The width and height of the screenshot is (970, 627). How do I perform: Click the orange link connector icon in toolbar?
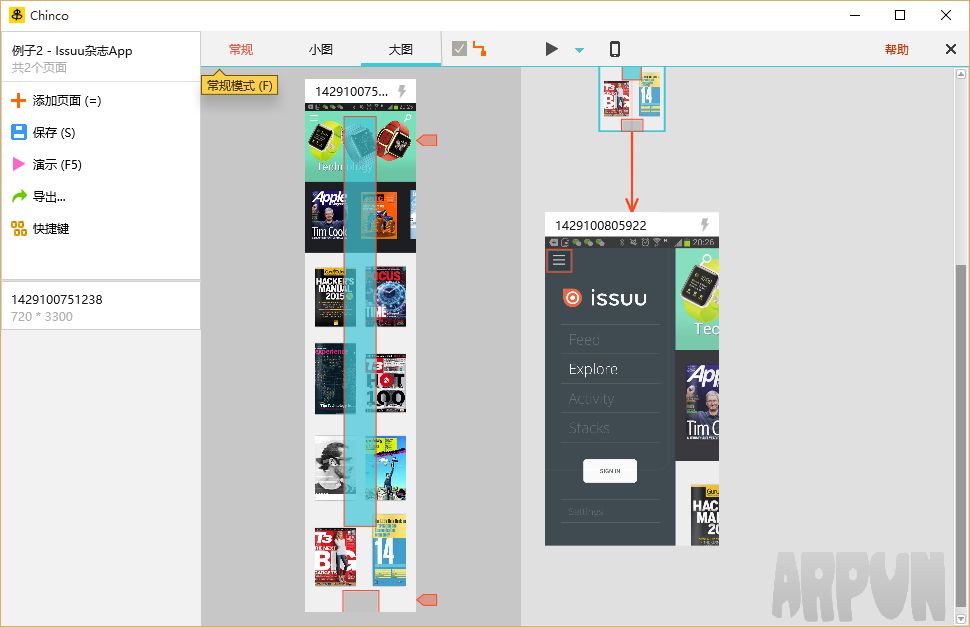[x=480, y=49]
